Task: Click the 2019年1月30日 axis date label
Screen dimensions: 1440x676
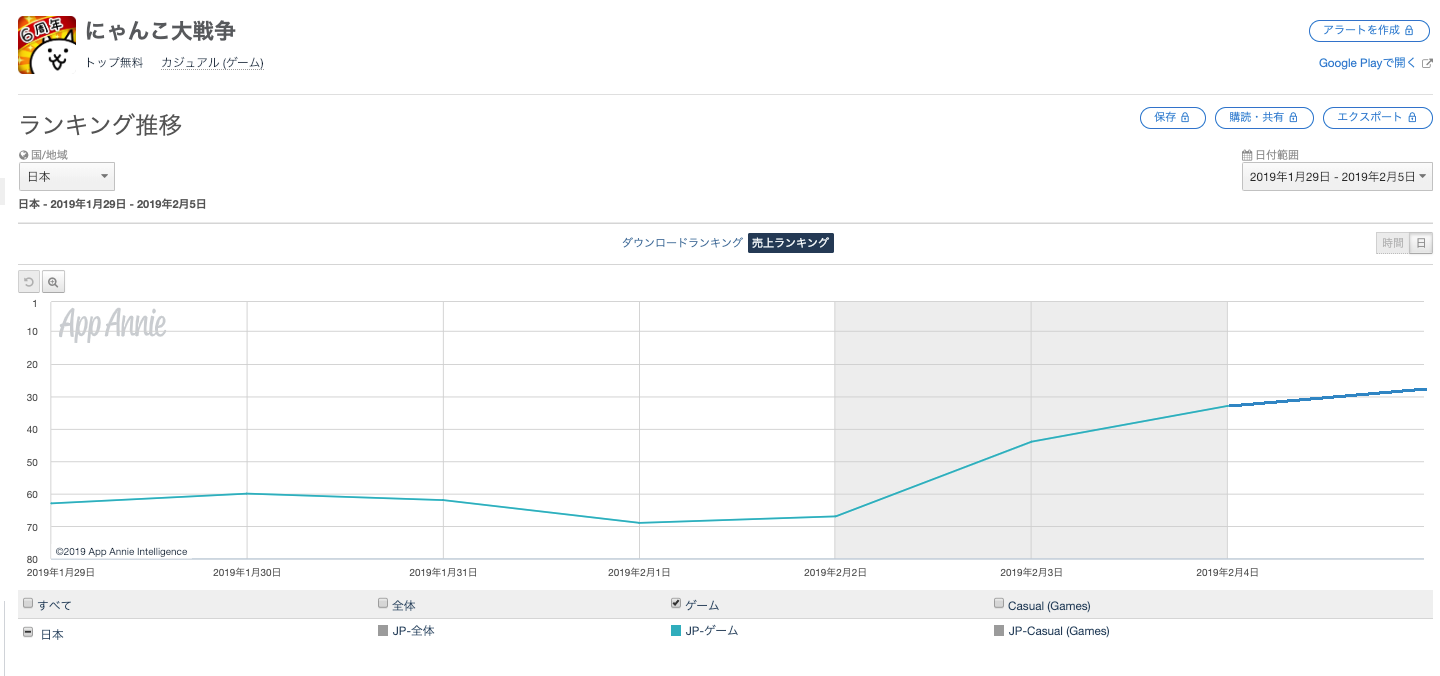Action: pyautogui.click(x=247, y=572)
